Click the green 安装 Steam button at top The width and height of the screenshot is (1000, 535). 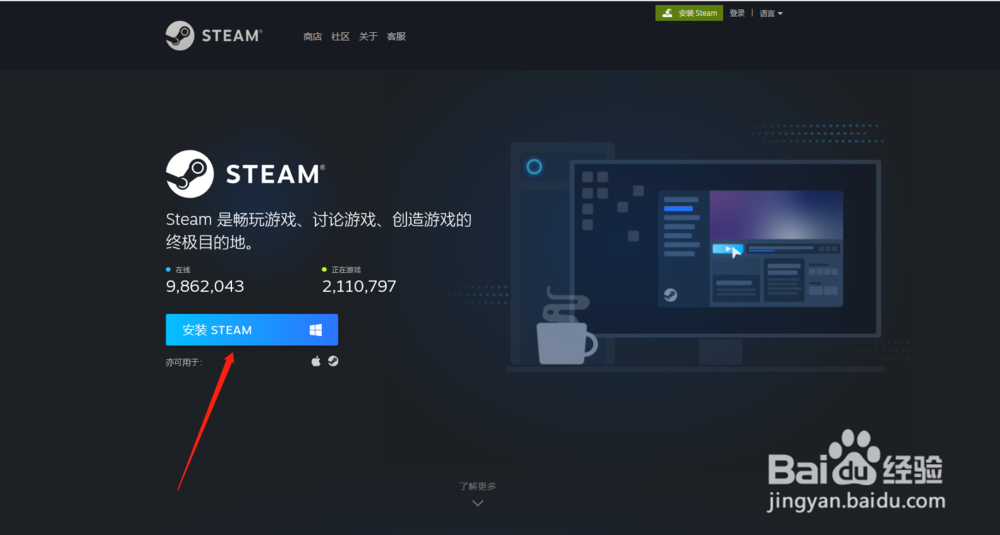point(689,13)
